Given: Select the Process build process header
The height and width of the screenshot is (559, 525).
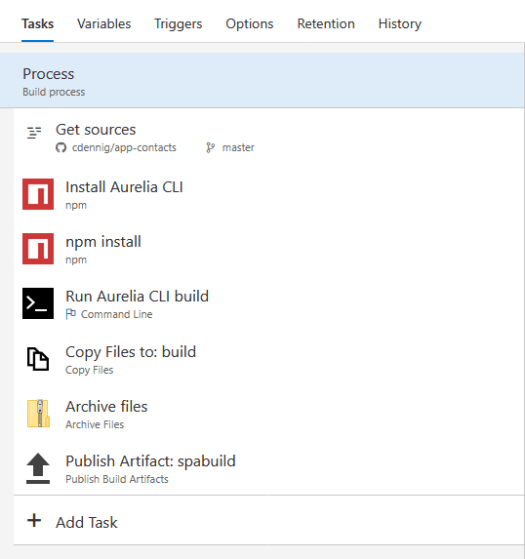Looking at the screenshot, I should 262,80.
